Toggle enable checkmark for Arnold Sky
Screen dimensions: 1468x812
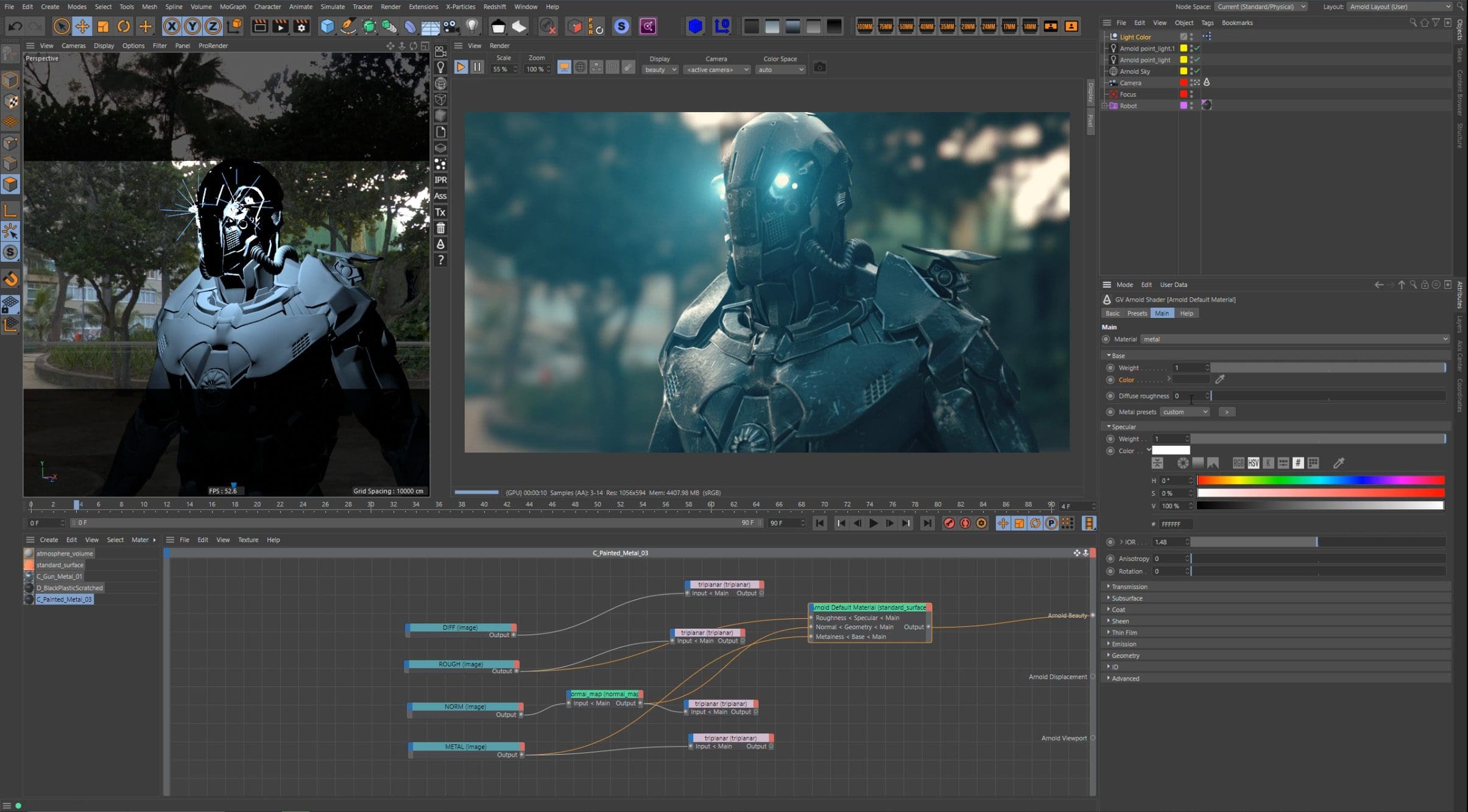point(1197,71)
